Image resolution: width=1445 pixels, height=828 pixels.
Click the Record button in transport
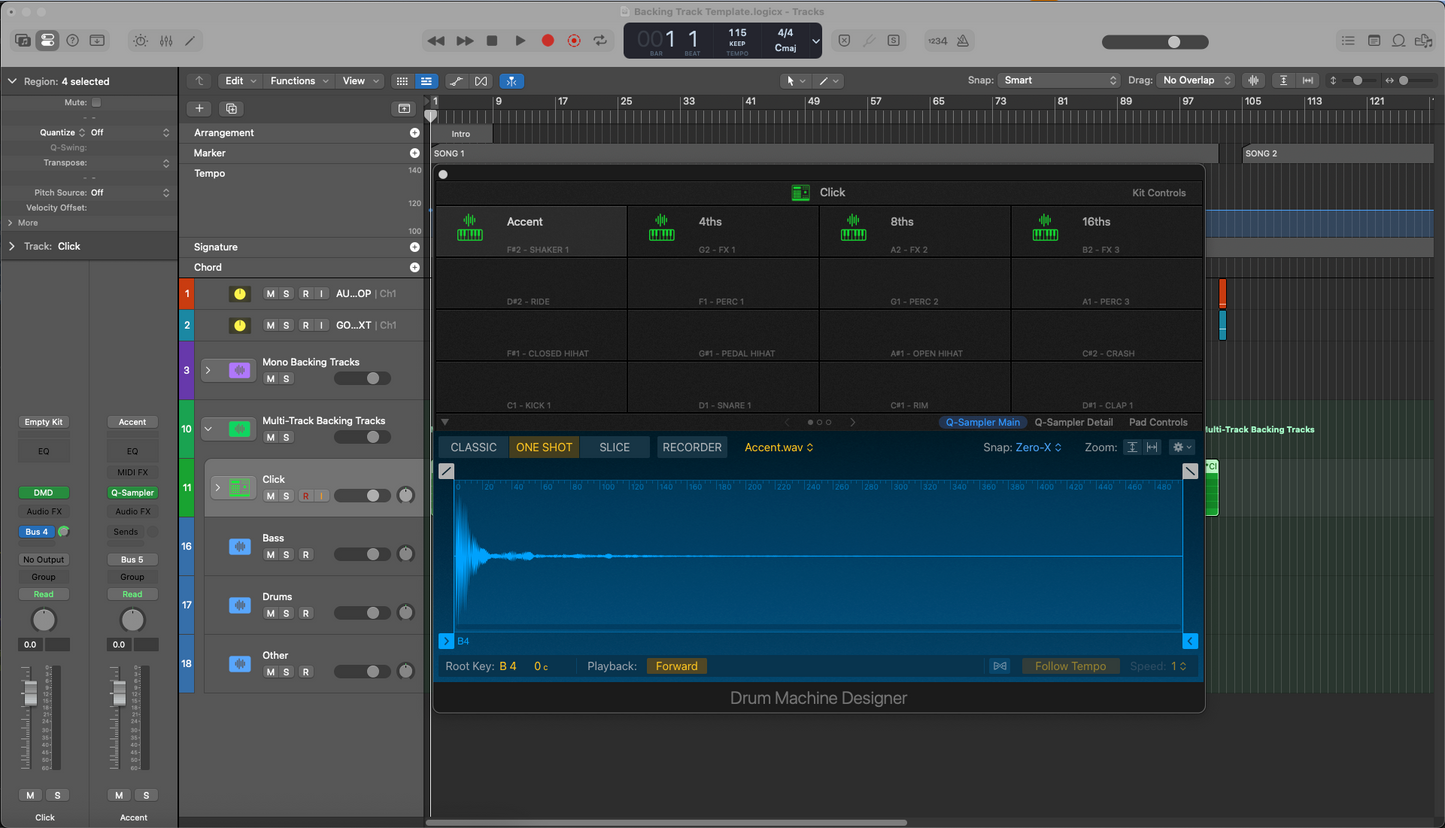tap(547, 41)
